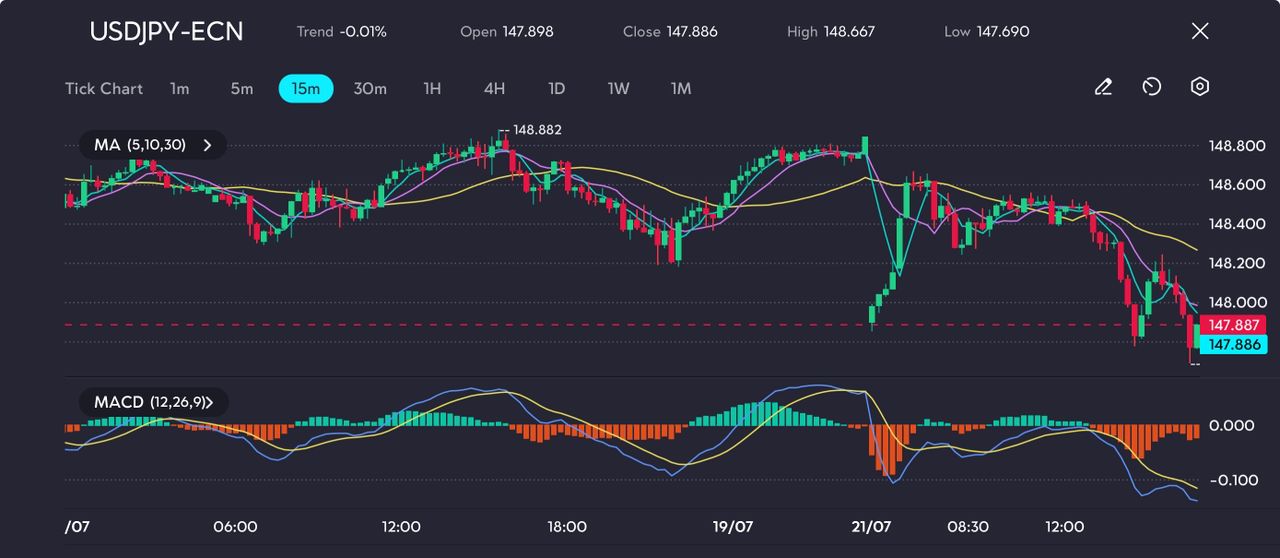The height and width of the screenshot is (558, 1280).
Task: Select the 1D daily timeframe
Action: click(x=557, y=89)
